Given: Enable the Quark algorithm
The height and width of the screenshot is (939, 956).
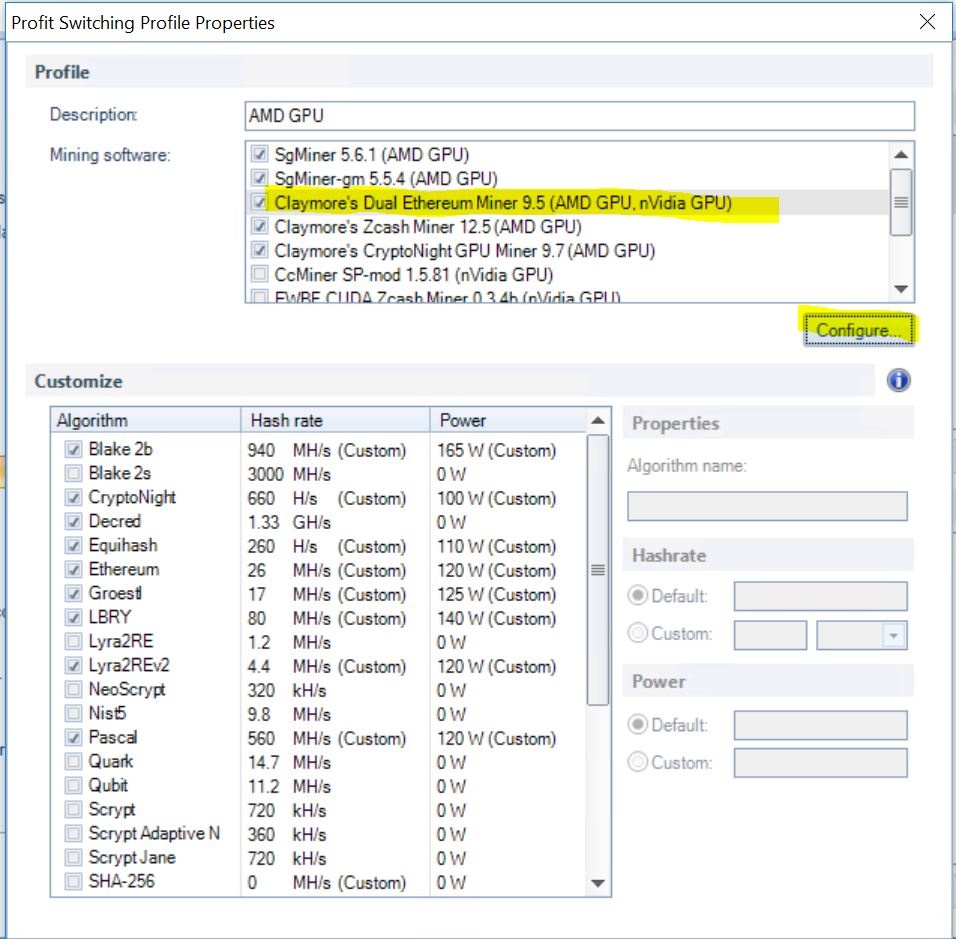Looking at the screenshot, I should pos(73,762).
